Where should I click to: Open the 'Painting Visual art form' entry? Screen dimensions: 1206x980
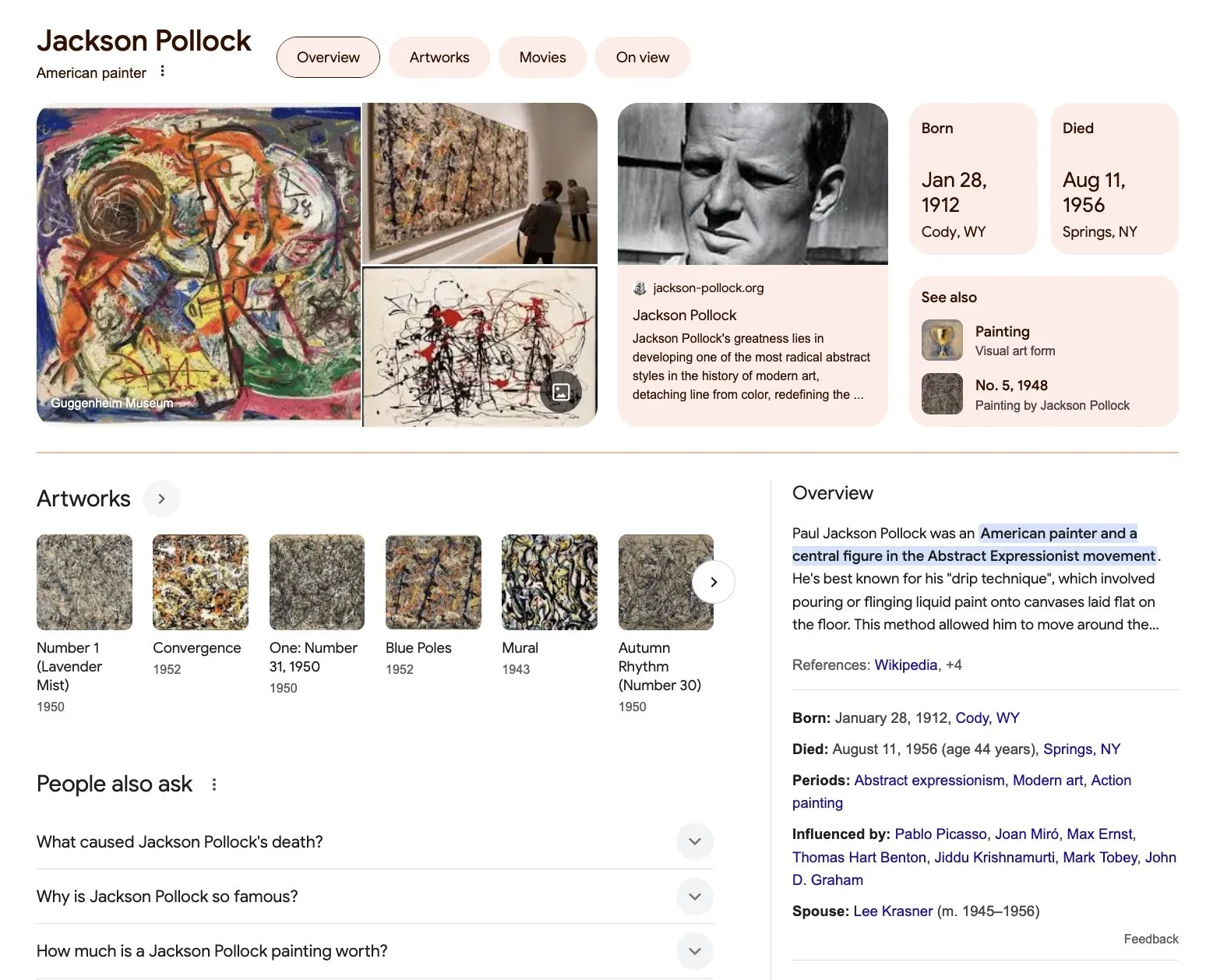tap(1043, 340)
